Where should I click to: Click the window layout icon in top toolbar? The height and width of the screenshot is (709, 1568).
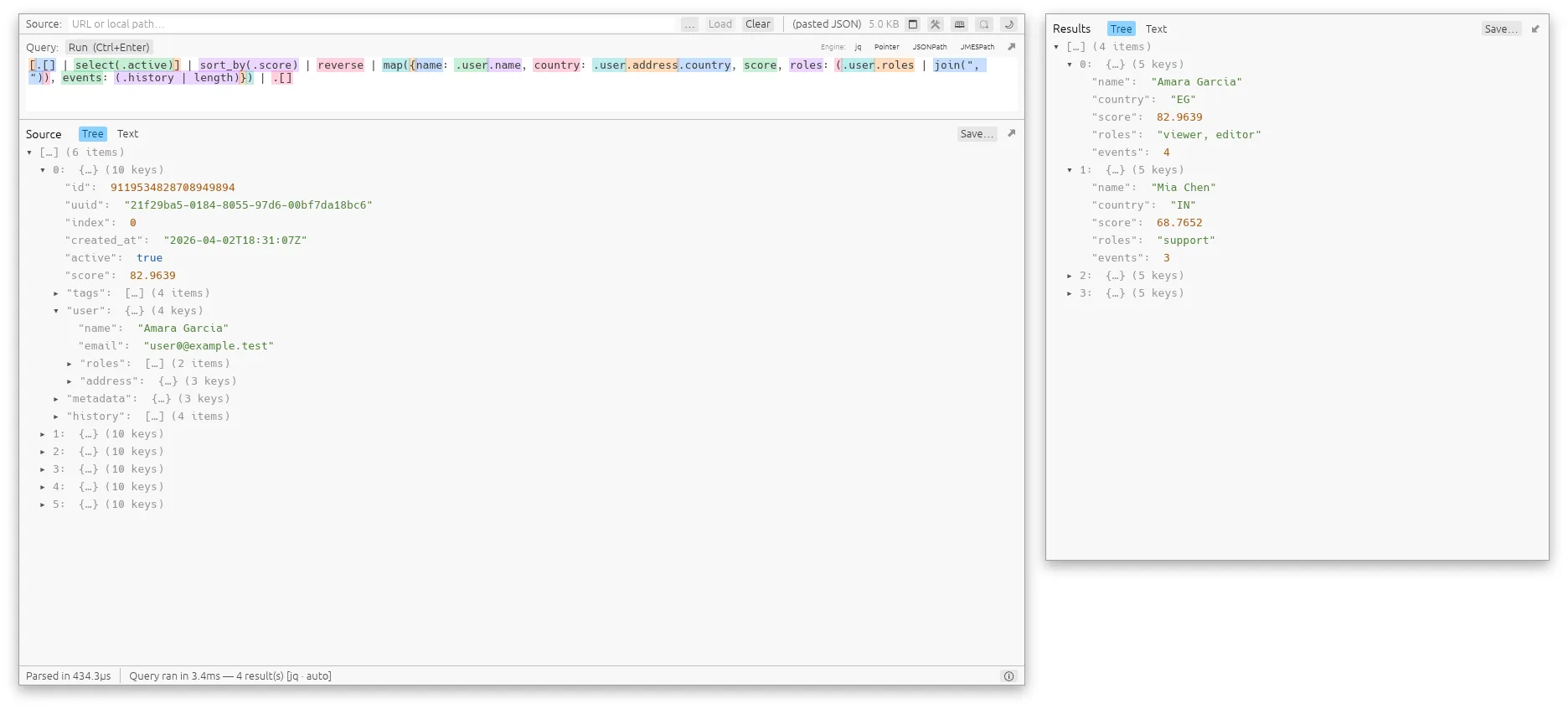point(913,24)
